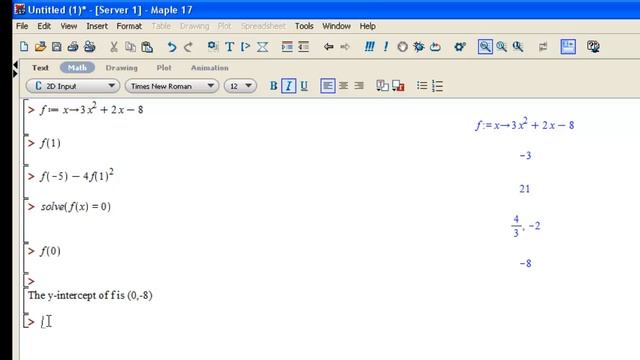
Task: Switch to Math mode
Action: point(77,68)
